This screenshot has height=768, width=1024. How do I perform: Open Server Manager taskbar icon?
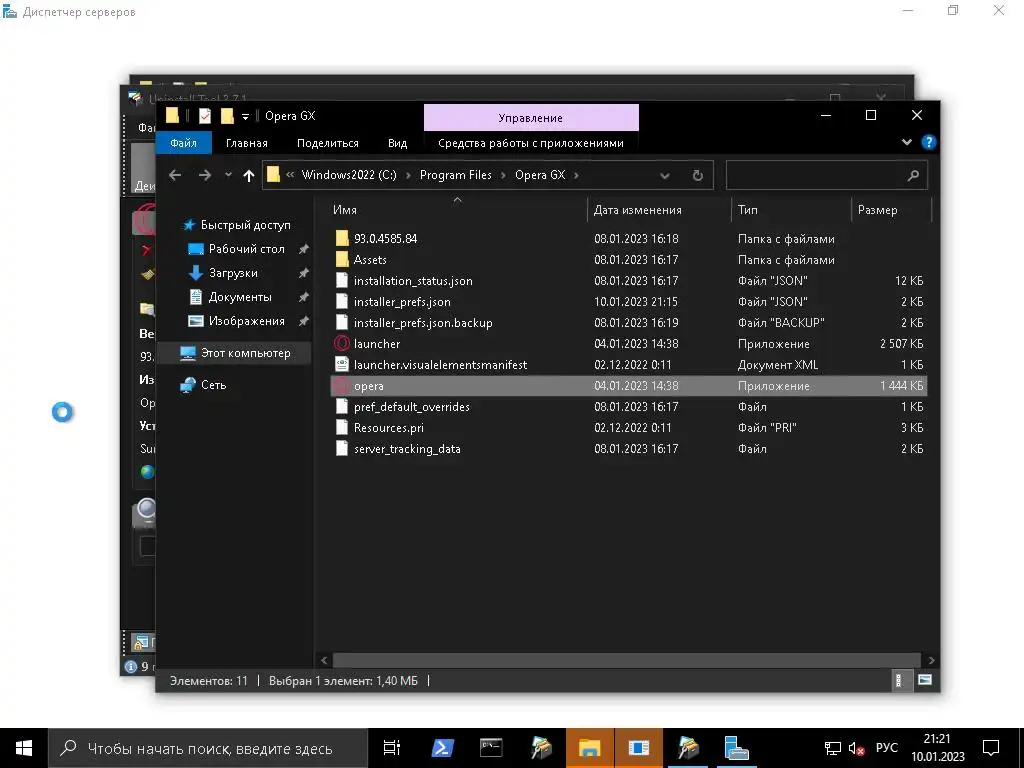[736, 748]
